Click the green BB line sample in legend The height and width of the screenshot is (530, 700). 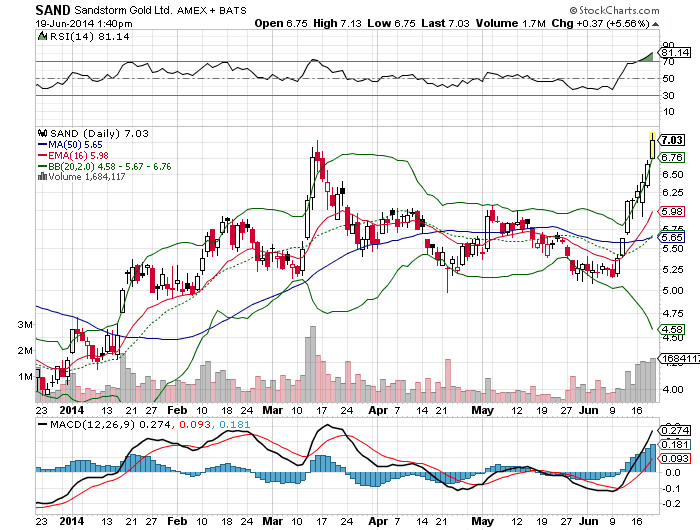43,166
